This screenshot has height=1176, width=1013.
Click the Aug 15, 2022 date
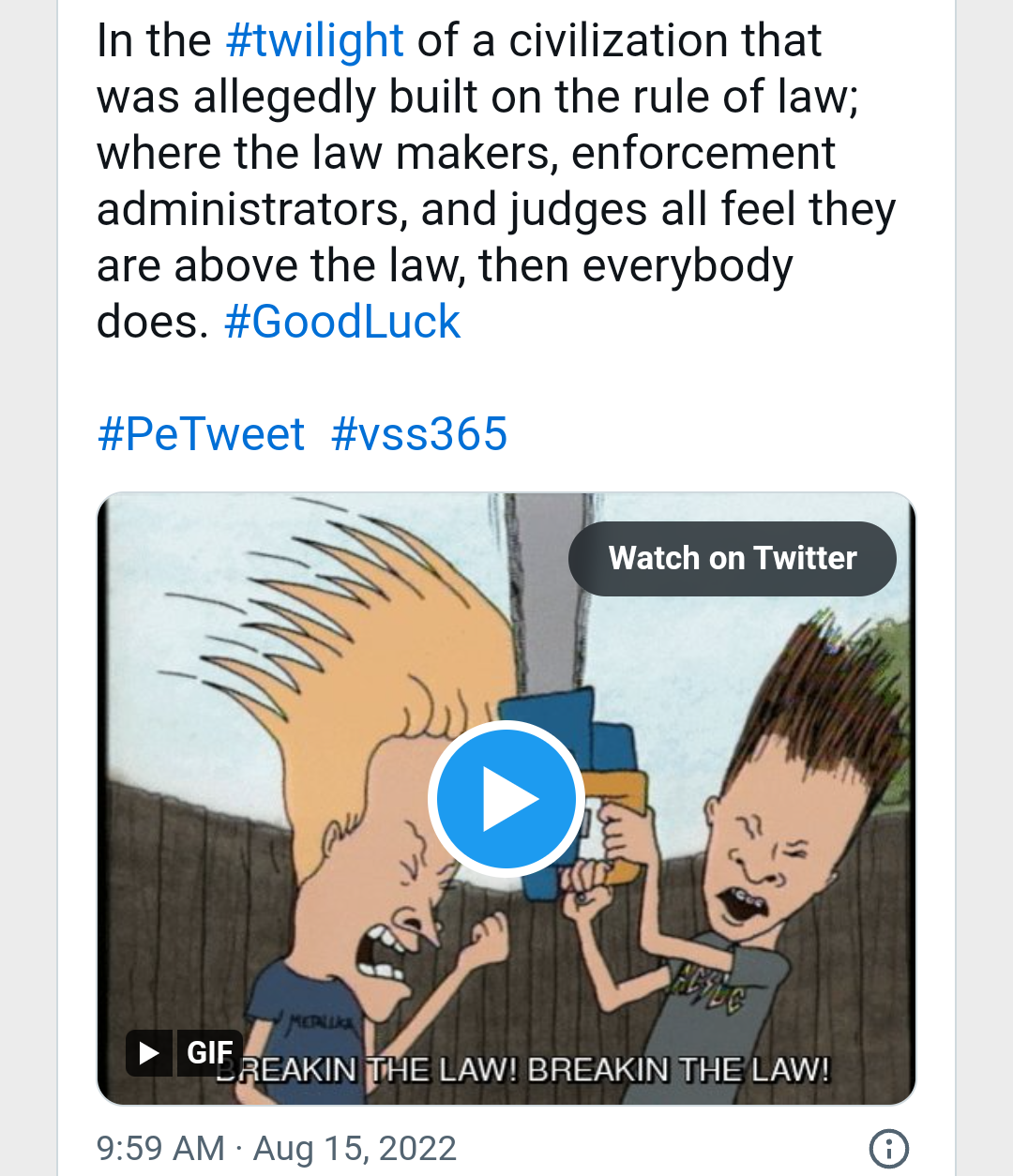(355, 1148)
